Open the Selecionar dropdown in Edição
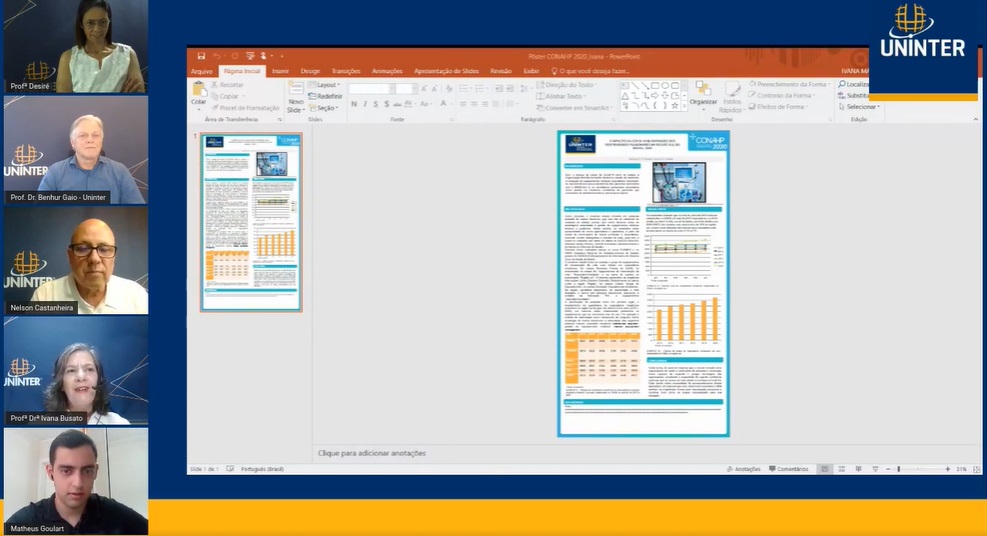 [x=860, y=107]
